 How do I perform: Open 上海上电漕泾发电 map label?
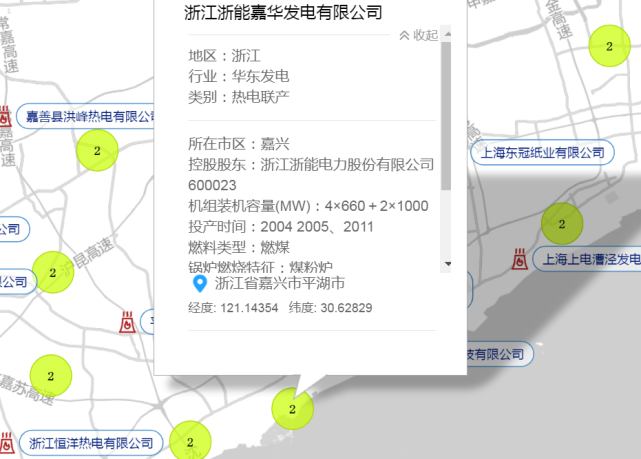(x=587, y=259)
